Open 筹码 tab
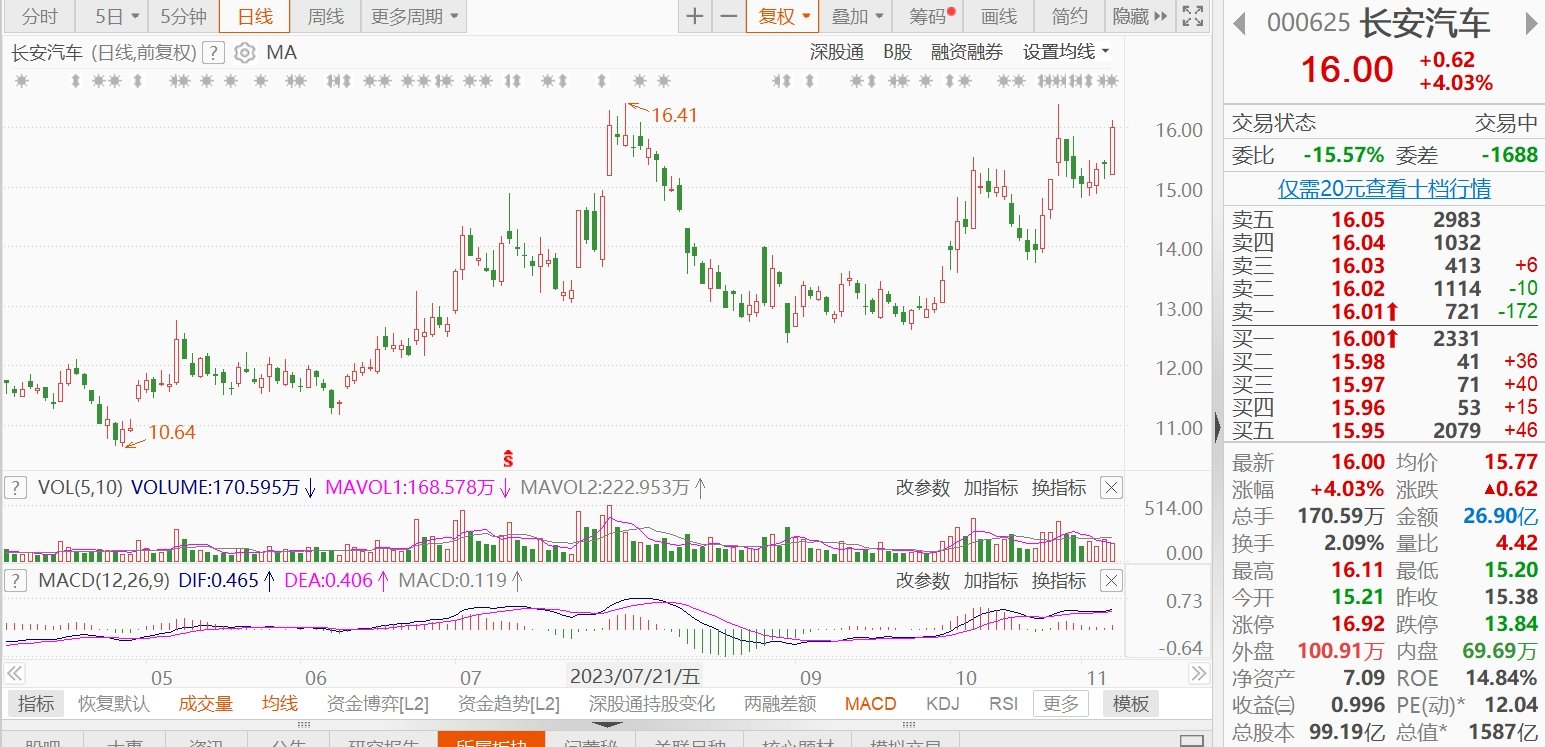This screenshot has height=747, width=1545. 929,16
